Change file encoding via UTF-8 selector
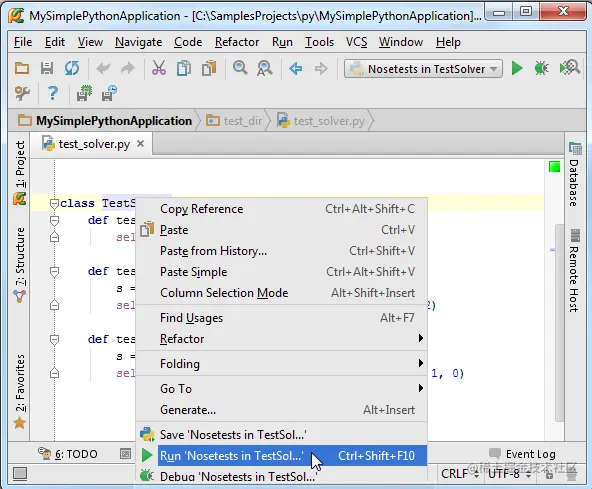 (x=509, y=474)
